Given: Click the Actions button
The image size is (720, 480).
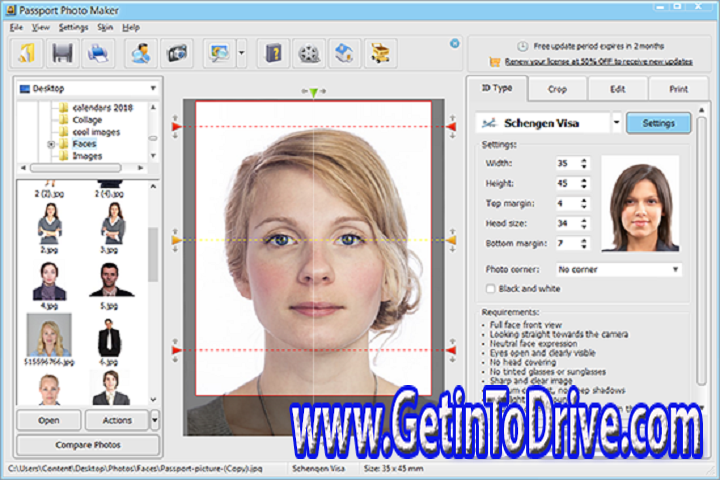Looking at the screenshot, I should pos(117,420).
